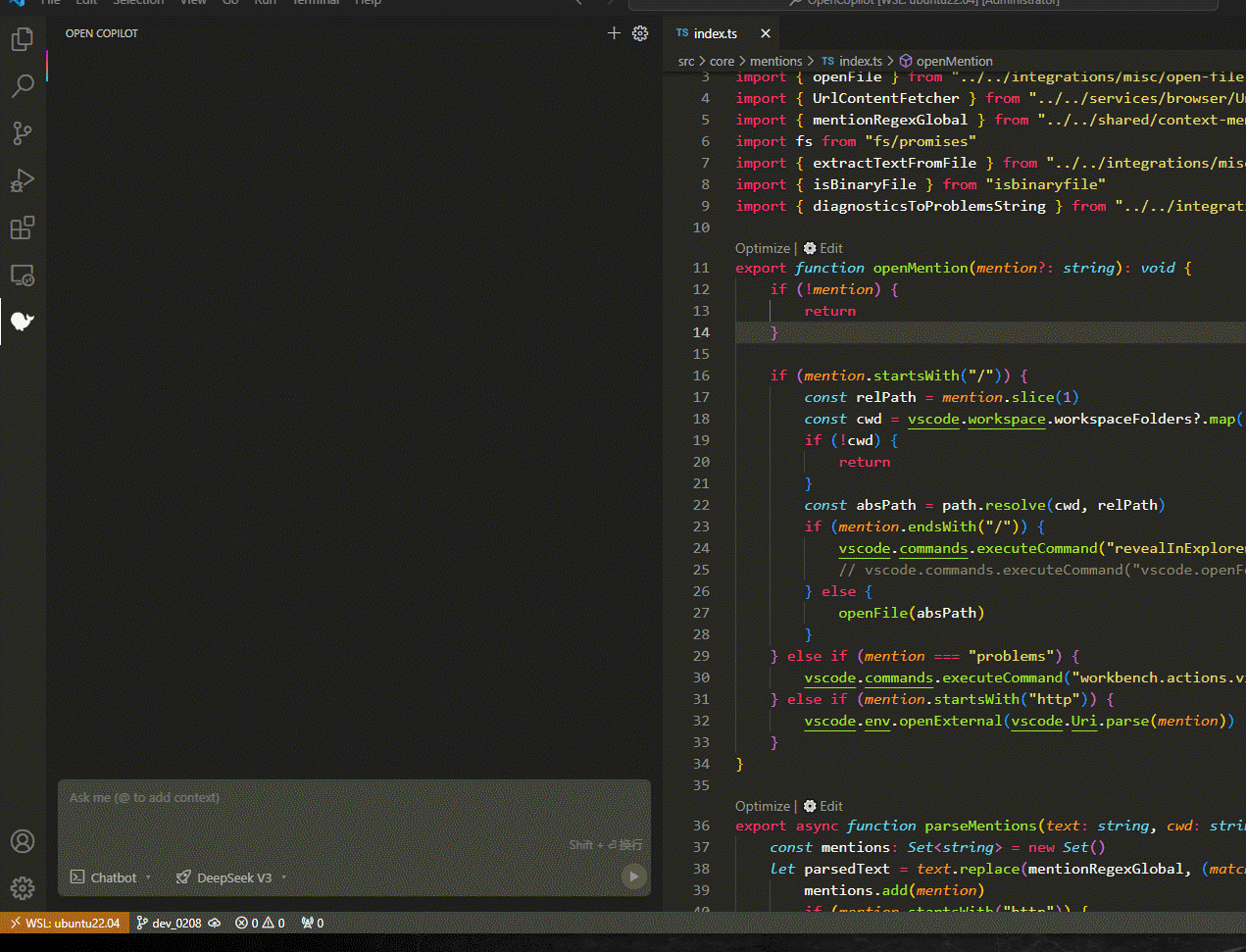Click Optimize code lens above openMention
1246x952 pixels.
coord(763,248)
